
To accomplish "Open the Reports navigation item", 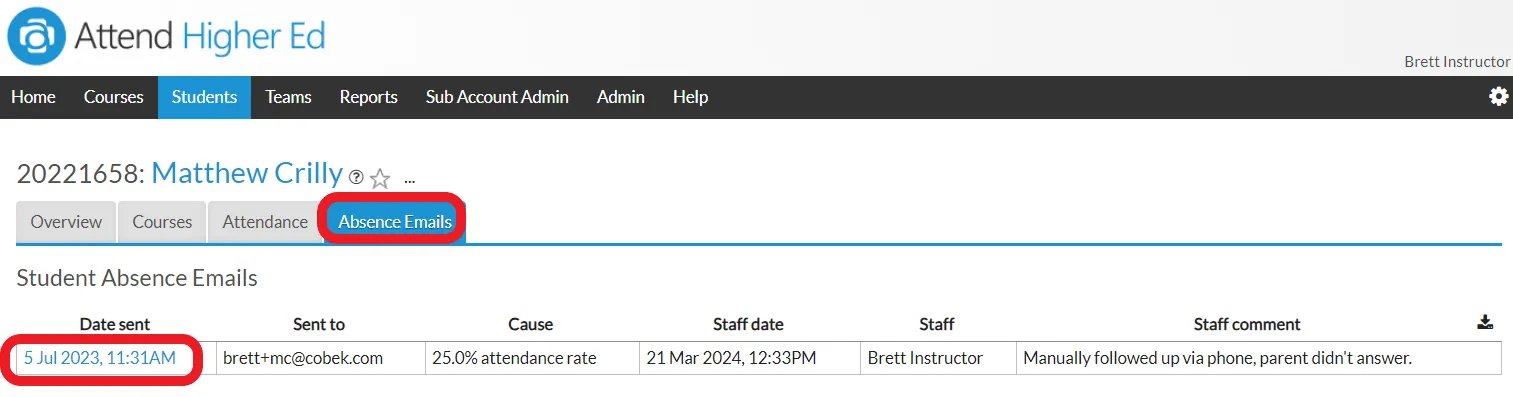I will tap(368, 97).
